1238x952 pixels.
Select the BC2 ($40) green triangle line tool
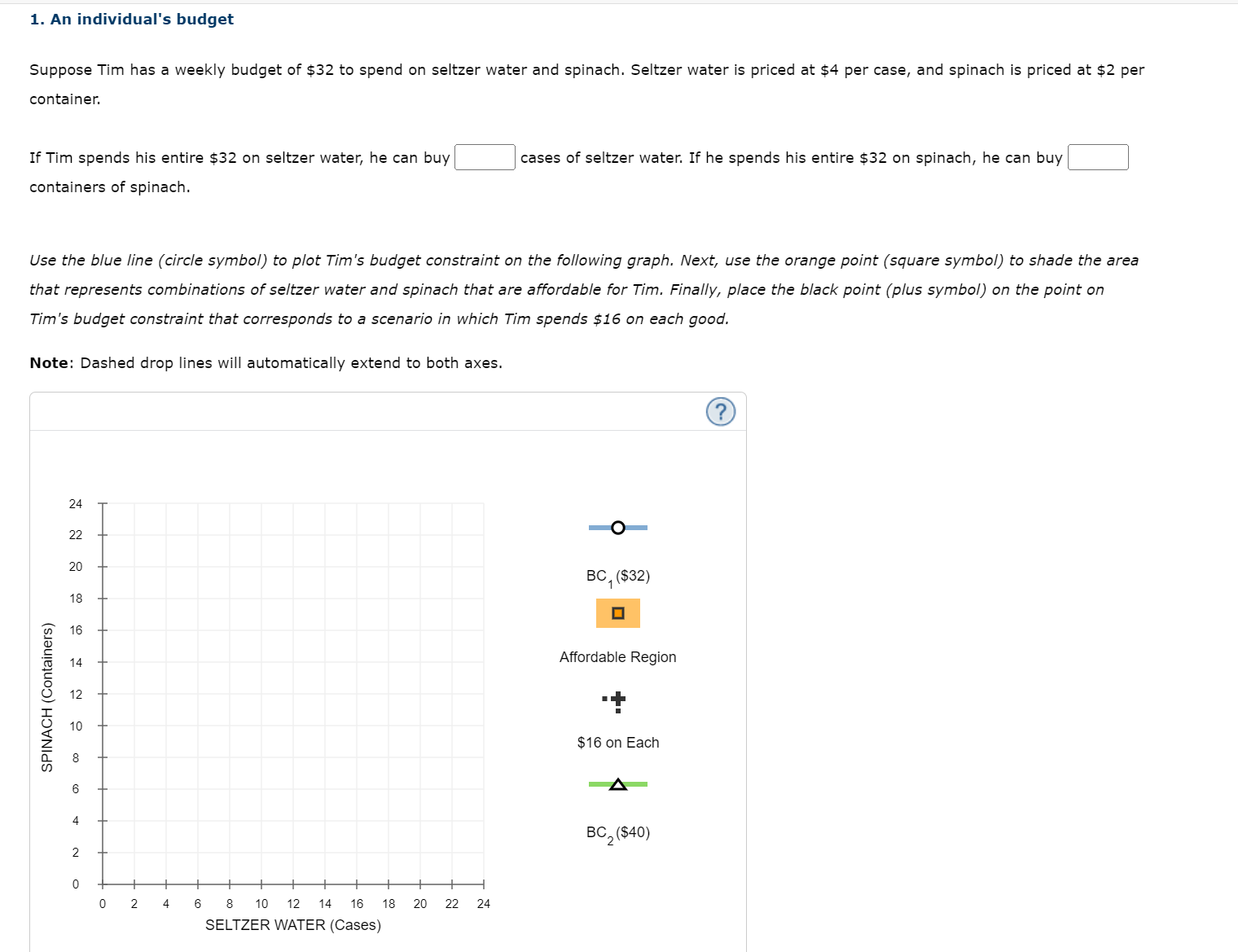point(617,784)
